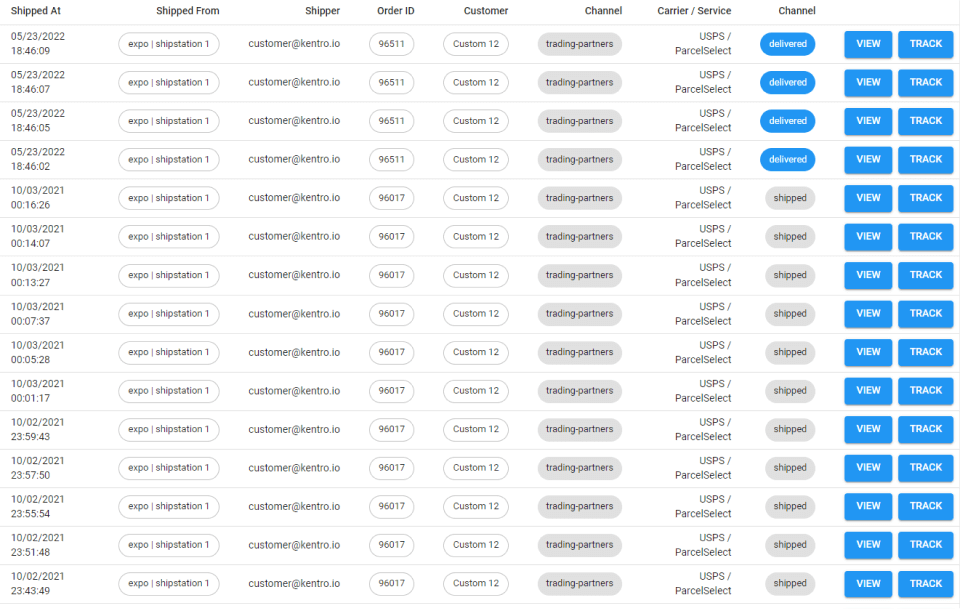Select expo | shipstation 1 in the 00:07:37 row

(168, 314)
